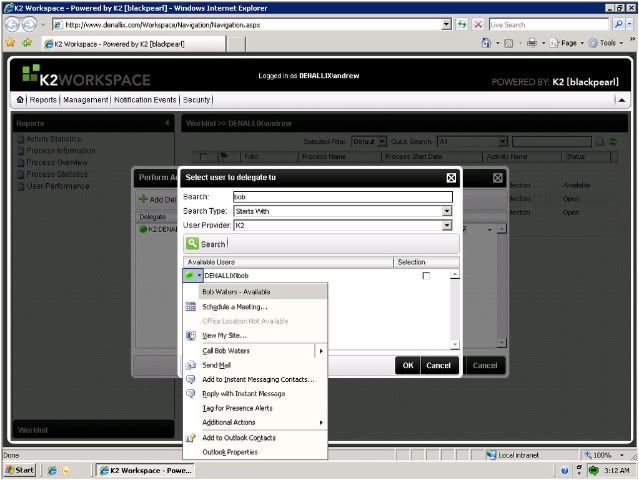Screen dimensions: 639x480
Task: Click OK in the delegate dialog
Action: click(x=408, y=366)
